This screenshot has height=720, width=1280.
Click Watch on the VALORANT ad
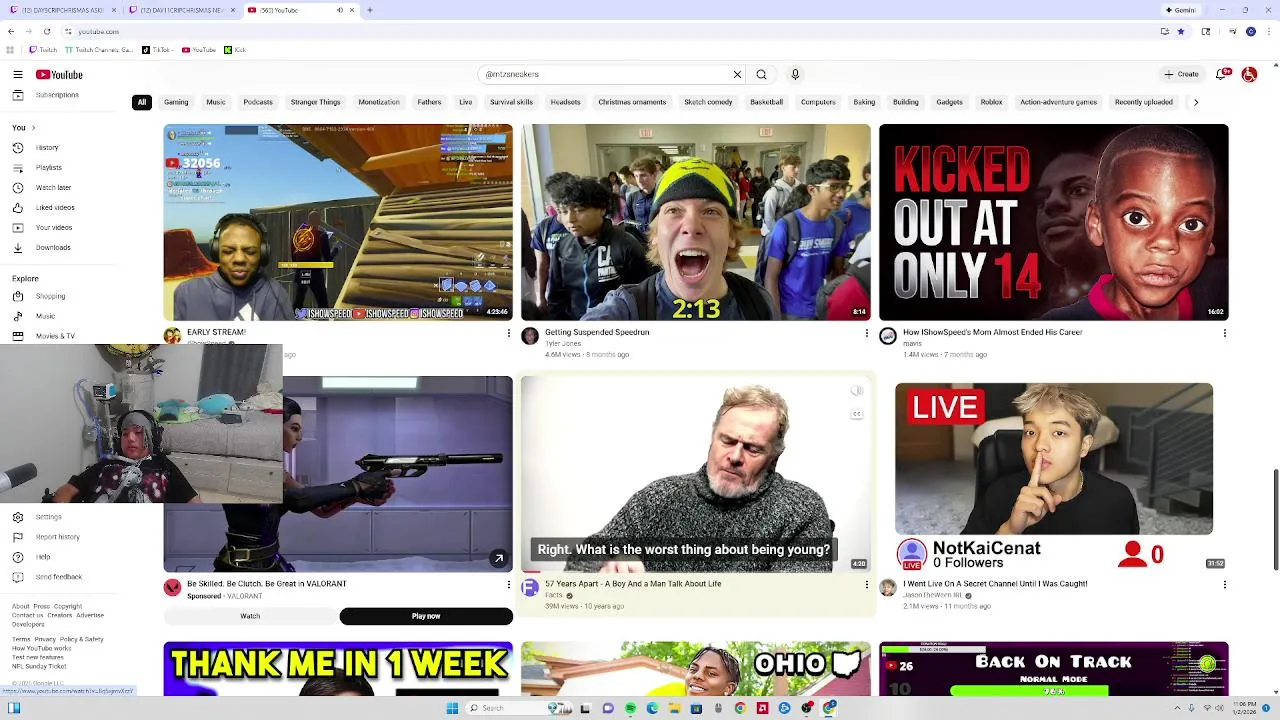[x=250, y=616]
